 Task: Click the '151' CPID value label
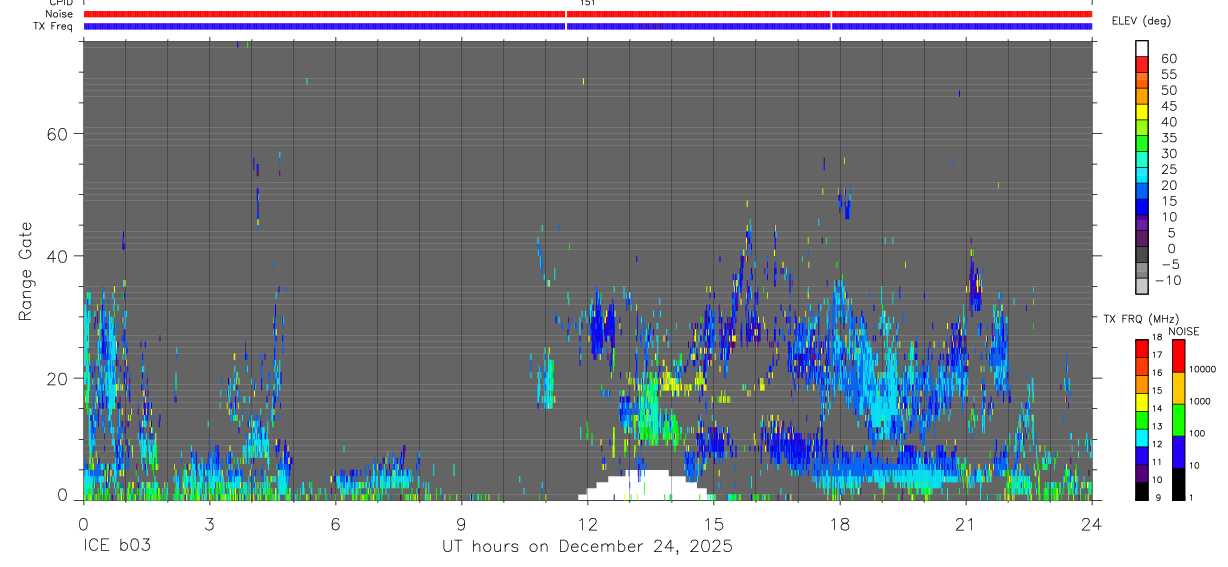tap(588, 3)
